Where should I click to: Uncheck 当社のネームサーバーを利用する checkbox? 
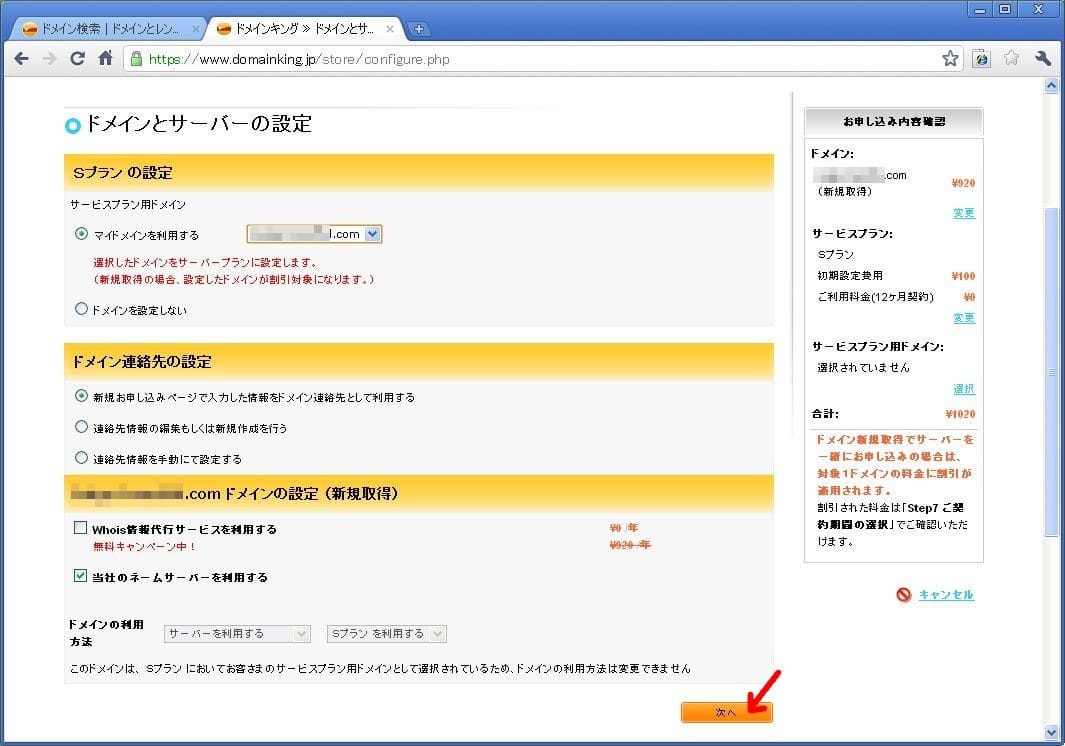(81, 576)
